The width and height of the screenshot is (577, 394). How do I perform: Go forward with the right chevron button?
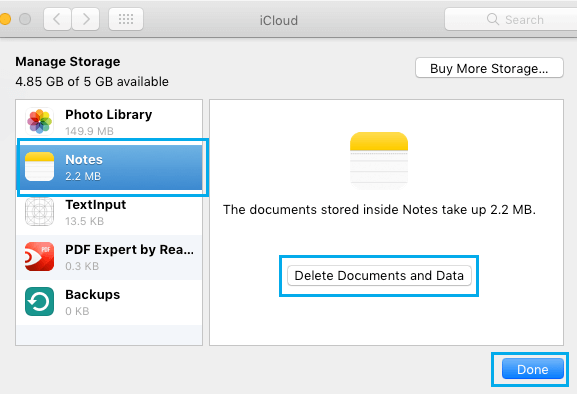click(x=85, y=19)
